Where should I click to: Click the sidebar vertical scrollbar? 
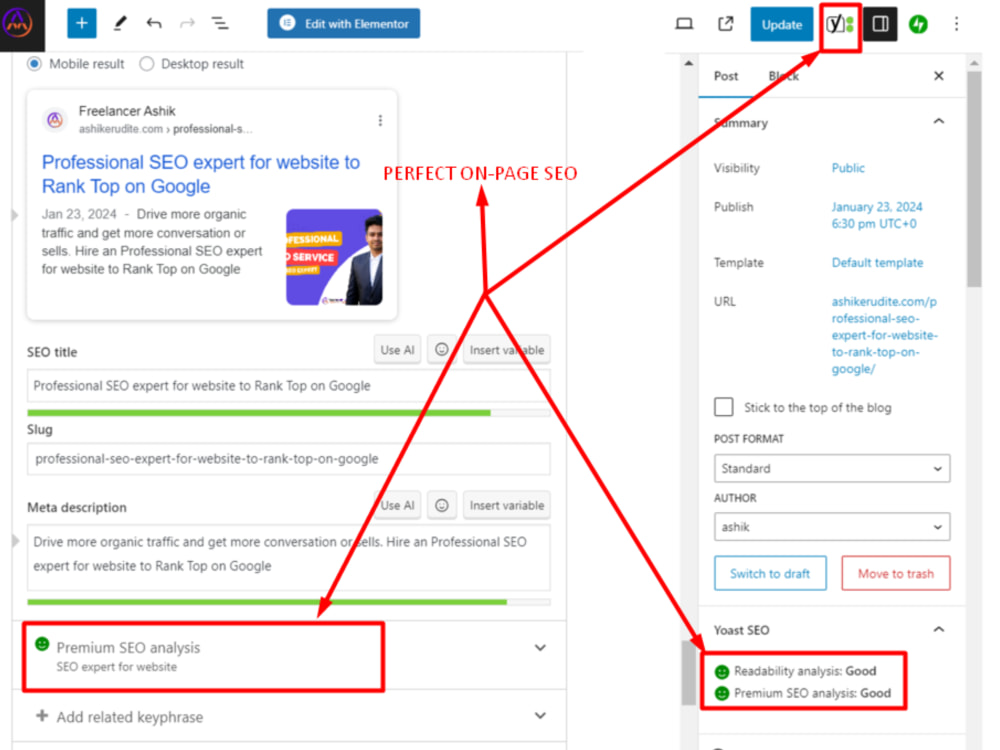[x=974, y=179]
